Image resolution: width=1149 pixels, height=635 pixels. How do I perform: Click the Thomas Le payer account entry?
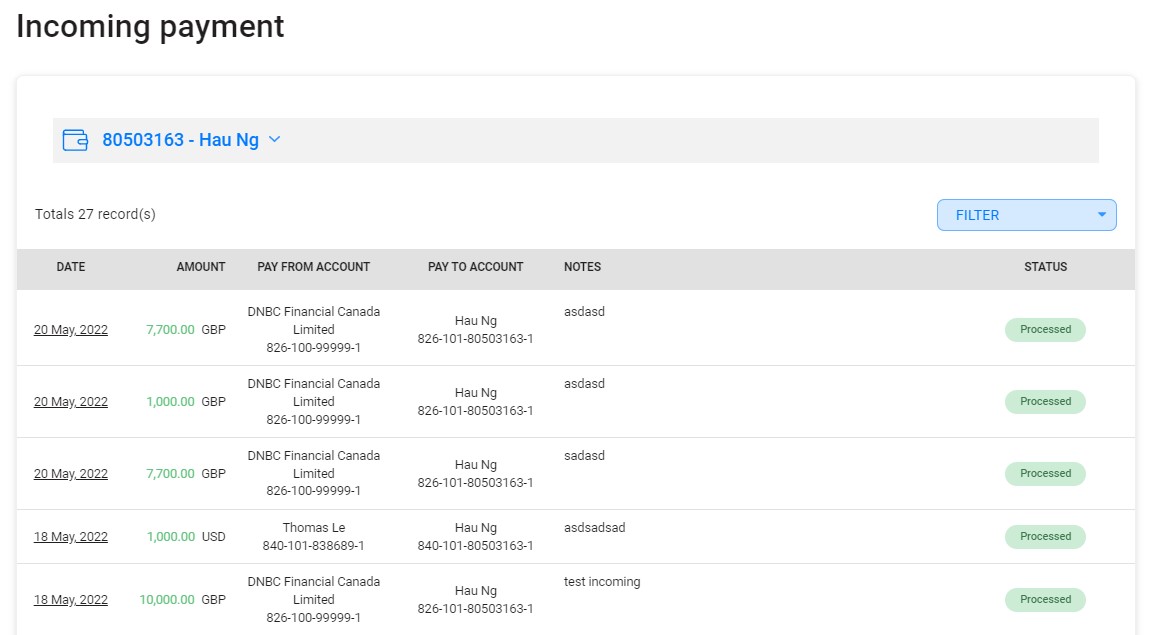tap(314, 536)
